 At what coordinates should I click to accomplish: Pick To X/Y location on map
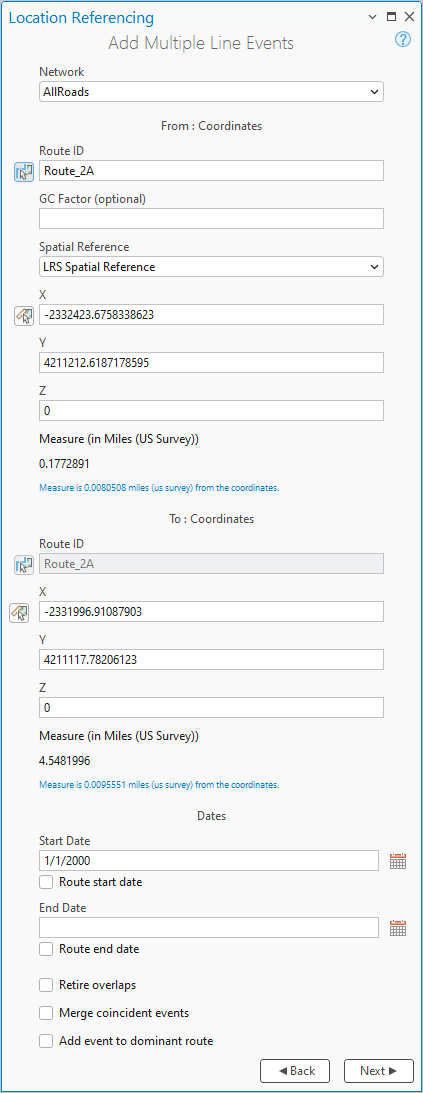coord(19,612)
